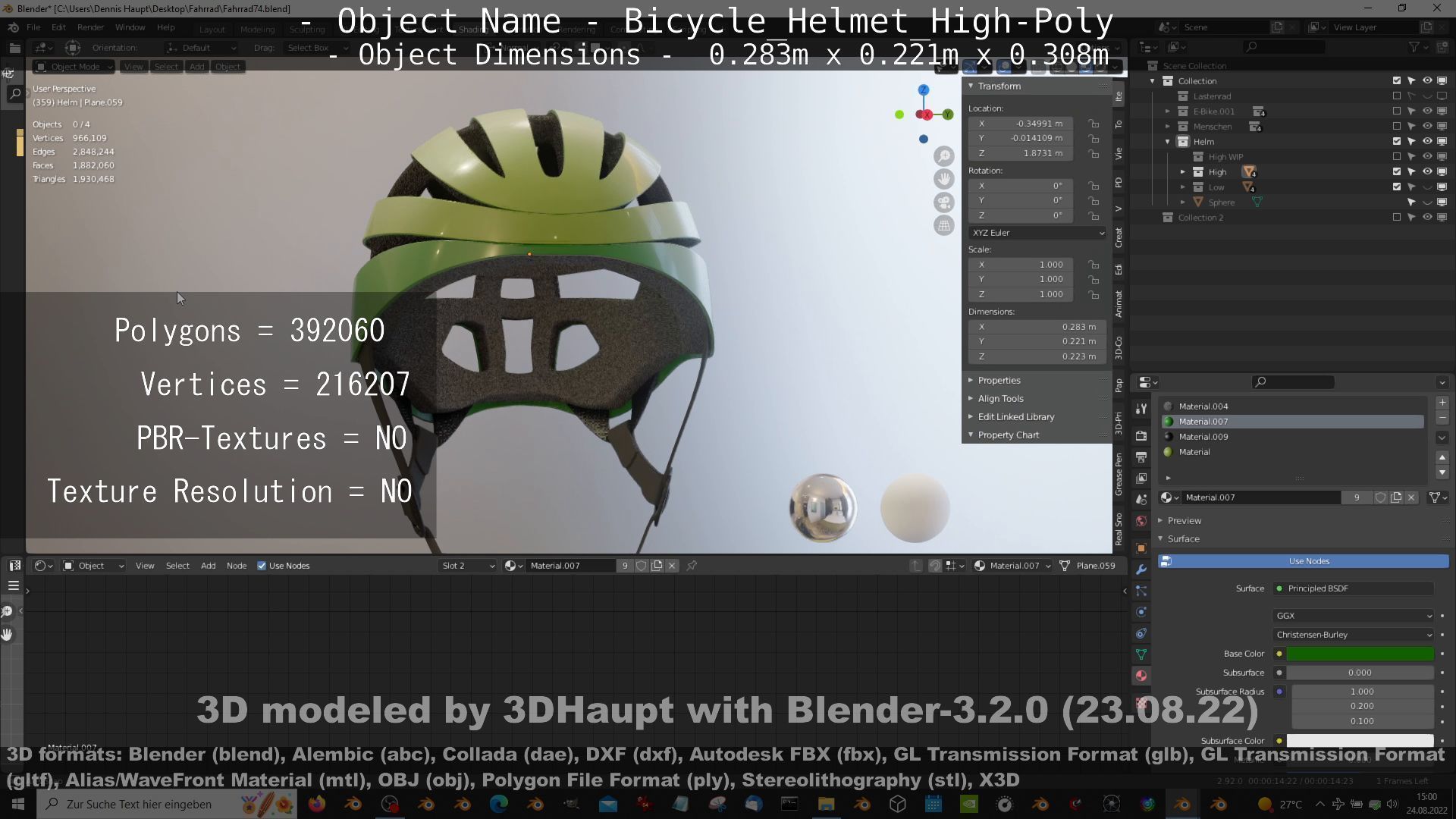Expand the Align Tools panel
The image size is (1456, 819).
[x=1000, y=399]
